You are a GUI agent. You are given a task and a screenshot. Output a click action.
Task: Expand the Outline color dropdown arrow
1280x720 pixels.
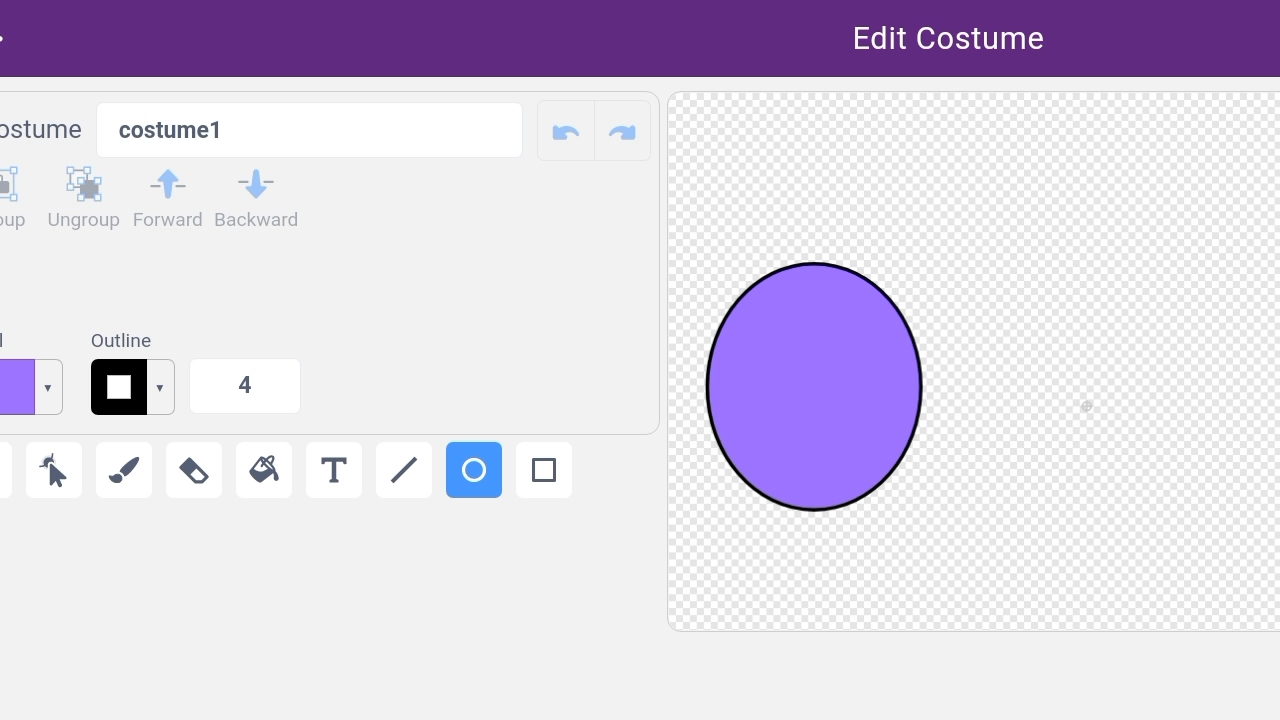tap(160, 387)
